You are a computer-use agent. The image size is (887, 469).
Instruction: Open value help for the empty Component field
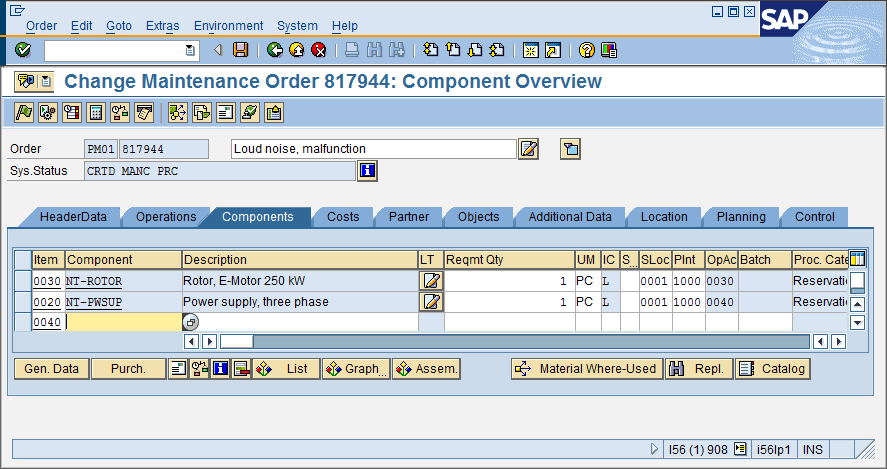191,322
